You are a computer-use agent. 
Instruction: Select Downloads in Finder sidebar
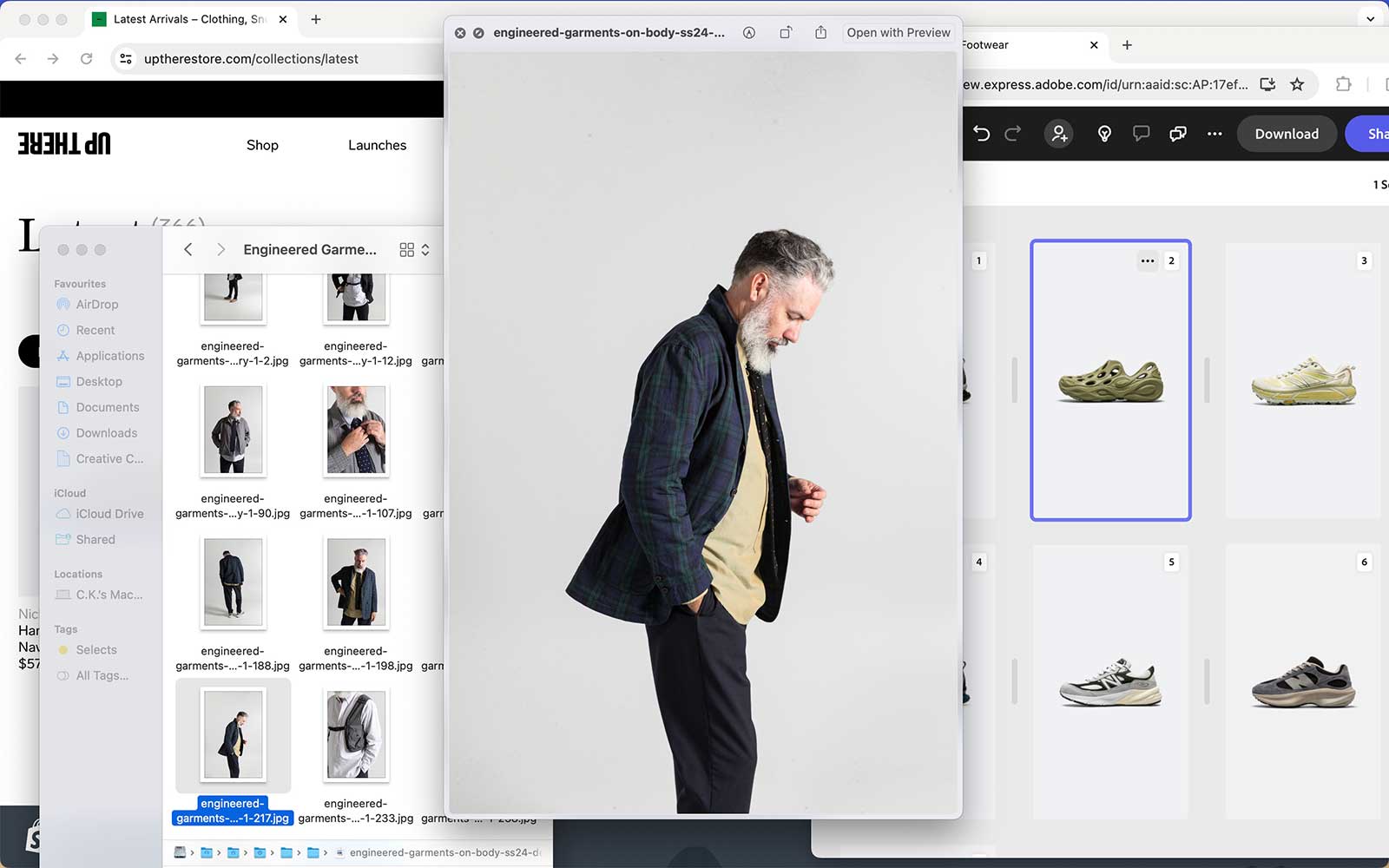106,433
